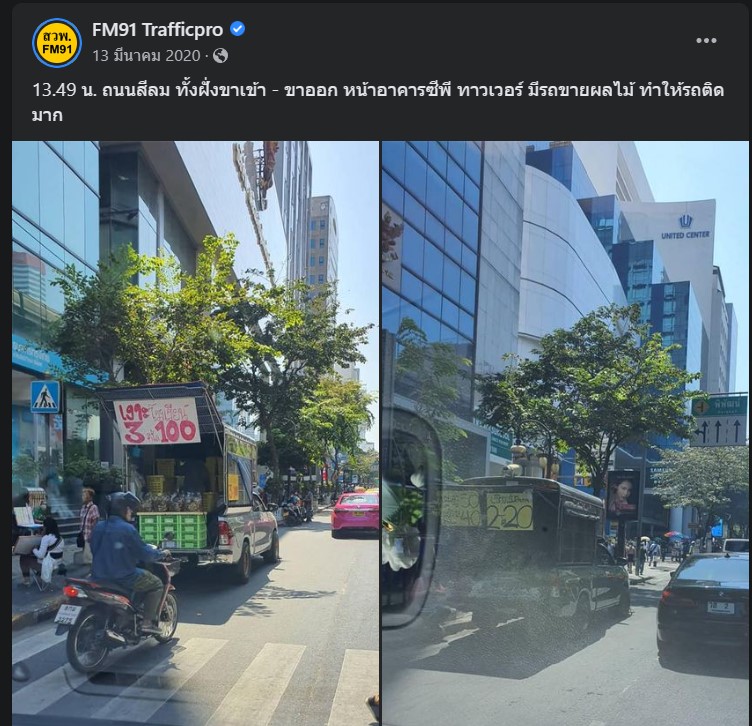Click the black sedan's license plate
The width and height of the screenshot is (752, 726).
pos(721,608)
